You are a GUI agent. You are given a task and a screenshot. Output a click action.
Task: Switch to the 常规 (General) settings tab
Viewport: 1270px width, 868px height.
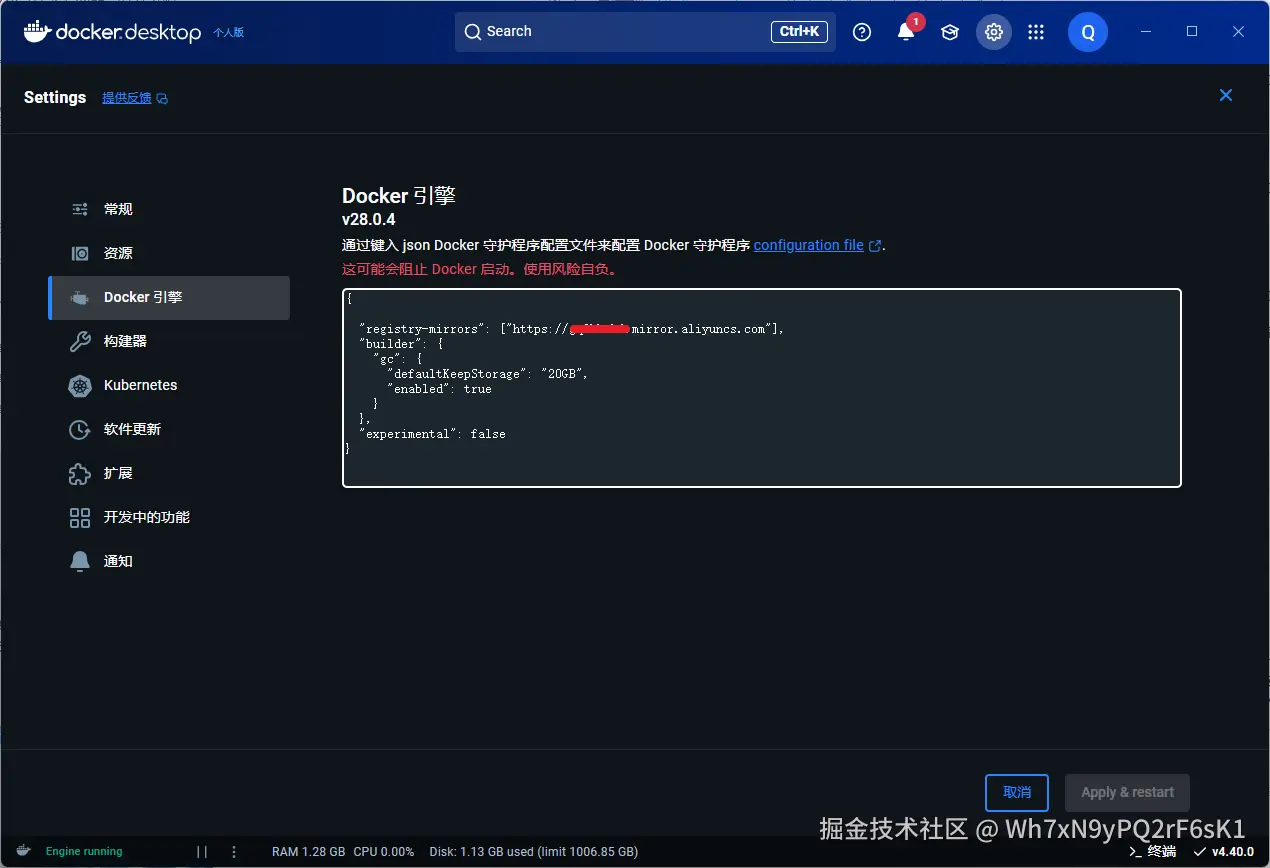click(x=79, y=209)
